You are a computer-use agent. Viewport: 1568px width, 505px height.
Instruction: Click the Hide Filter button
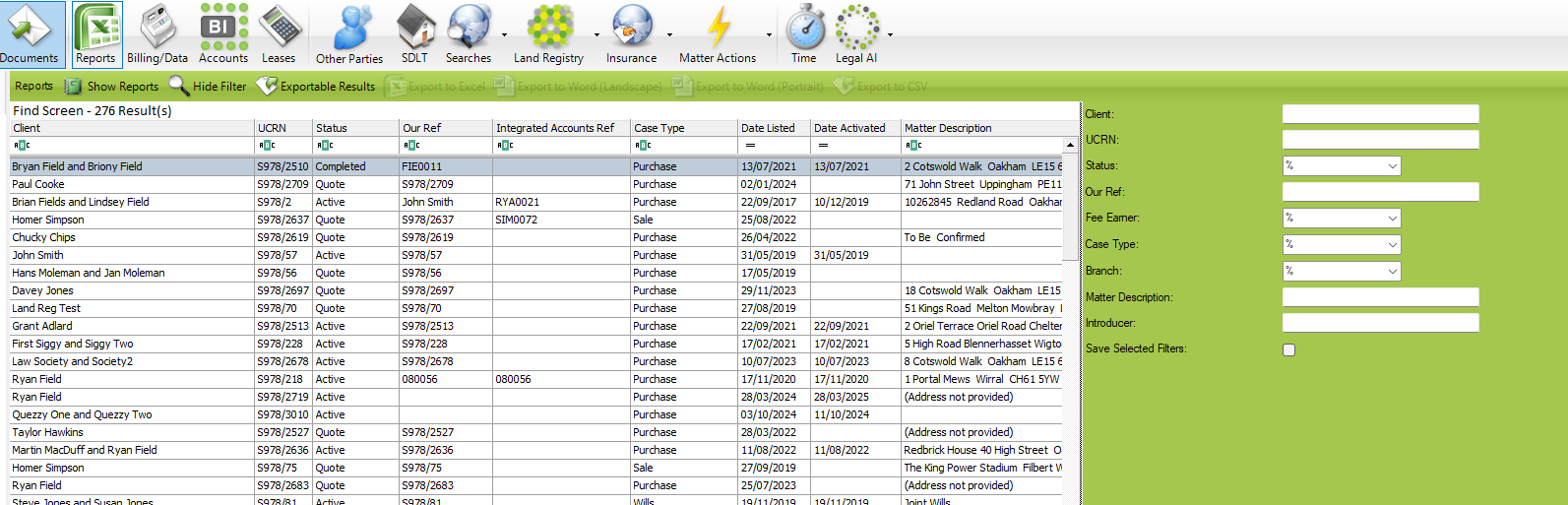coord(209,87)
